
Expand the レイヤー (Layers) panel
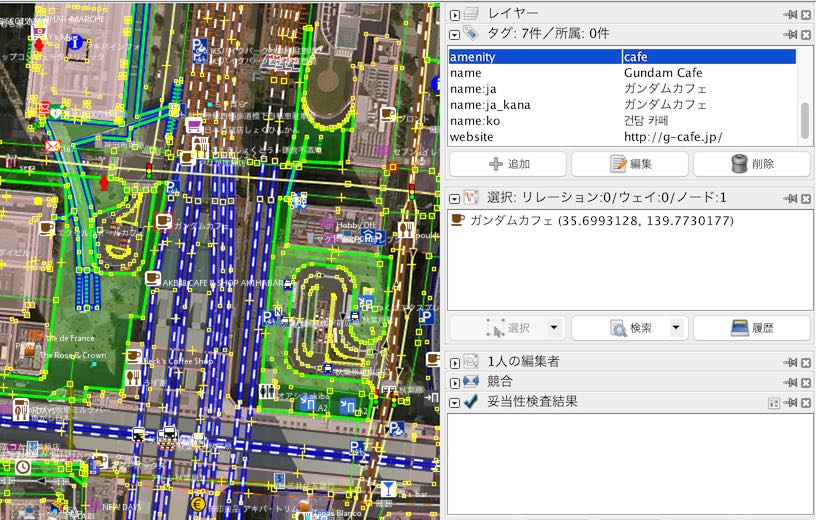[455, 14]
